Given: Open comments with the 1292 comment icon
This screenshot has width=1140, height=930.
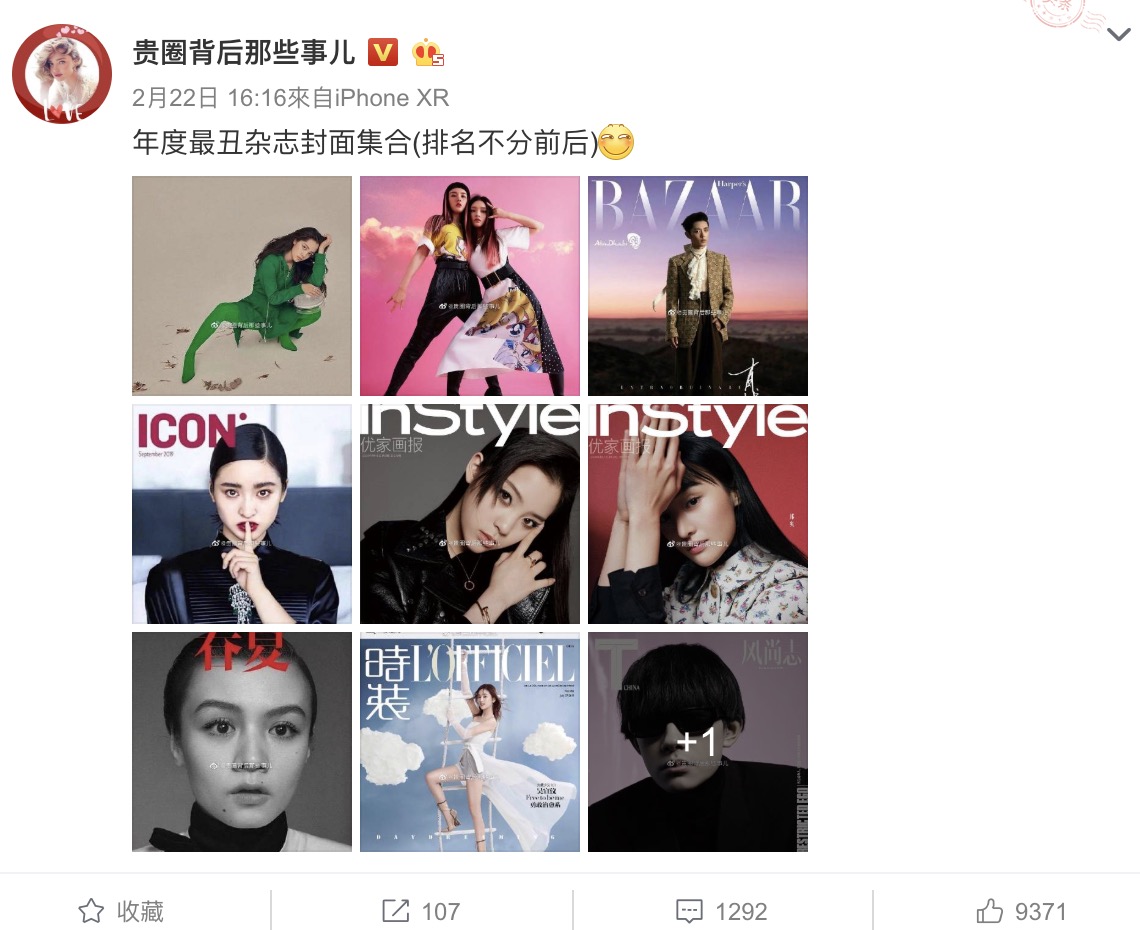Looking at the screenshot, I should [721, 911].
